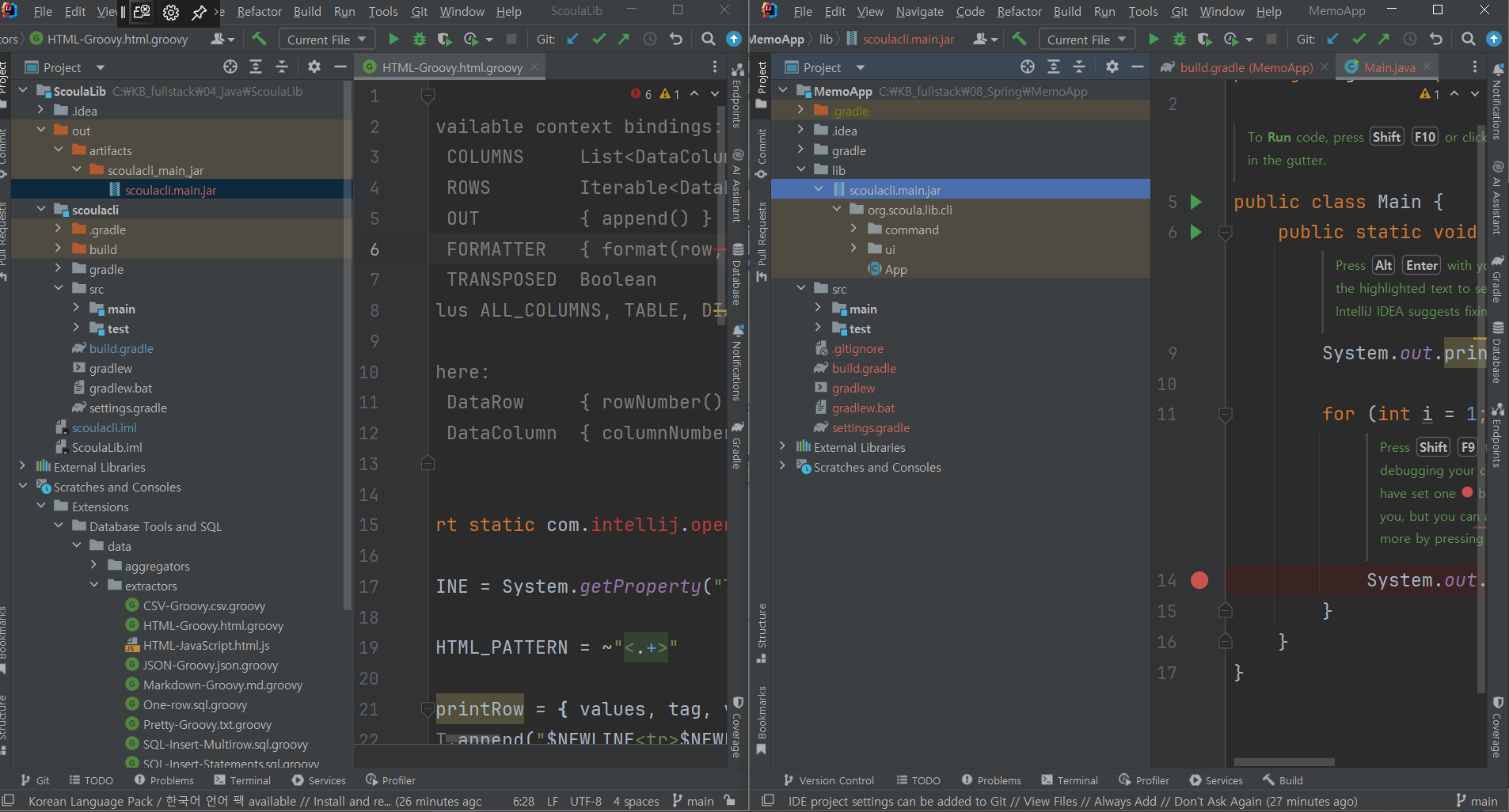This screenshot has width=1509, height=812.
Task: Click the run gutter arrow beside public class Main
Action: click(x=1196, y=202)
